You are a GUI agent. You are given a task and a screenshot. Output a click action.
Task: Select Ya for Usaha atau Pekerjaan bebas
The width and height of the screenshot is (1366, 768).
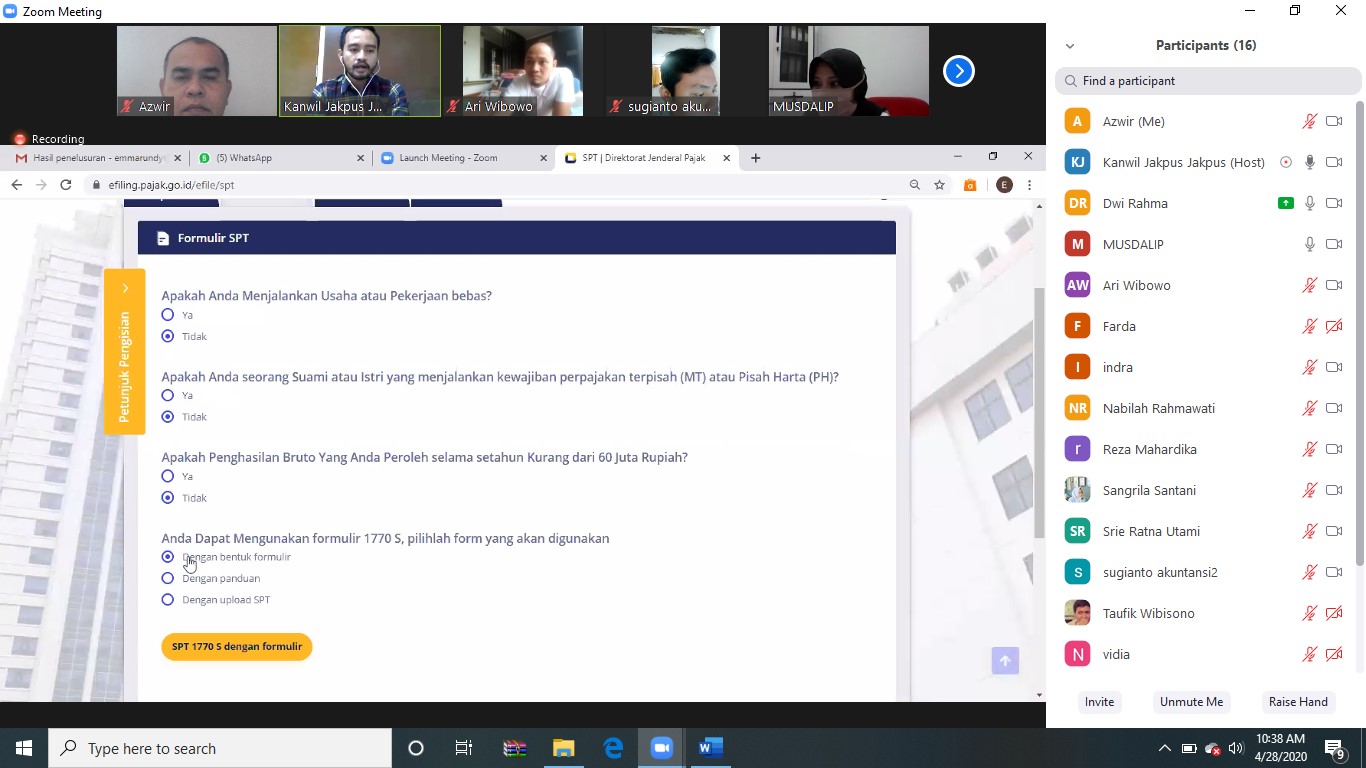click(x=168, y=315)
